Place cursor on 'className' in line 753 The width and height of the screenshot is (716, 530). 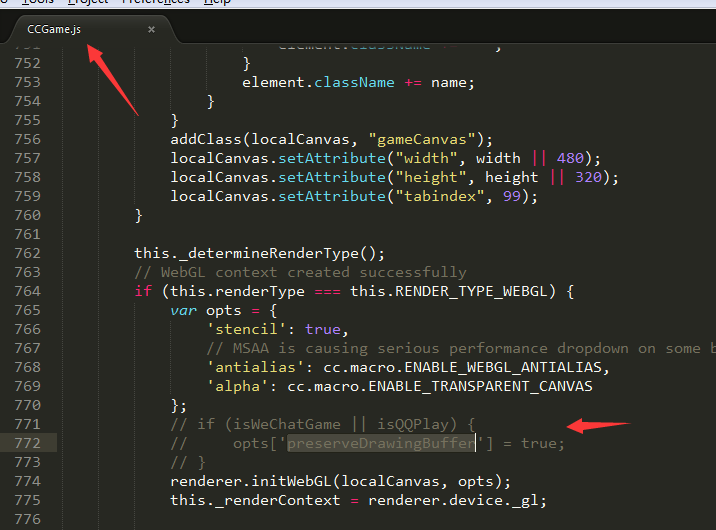pyautogui.click(x=354, y=83)
